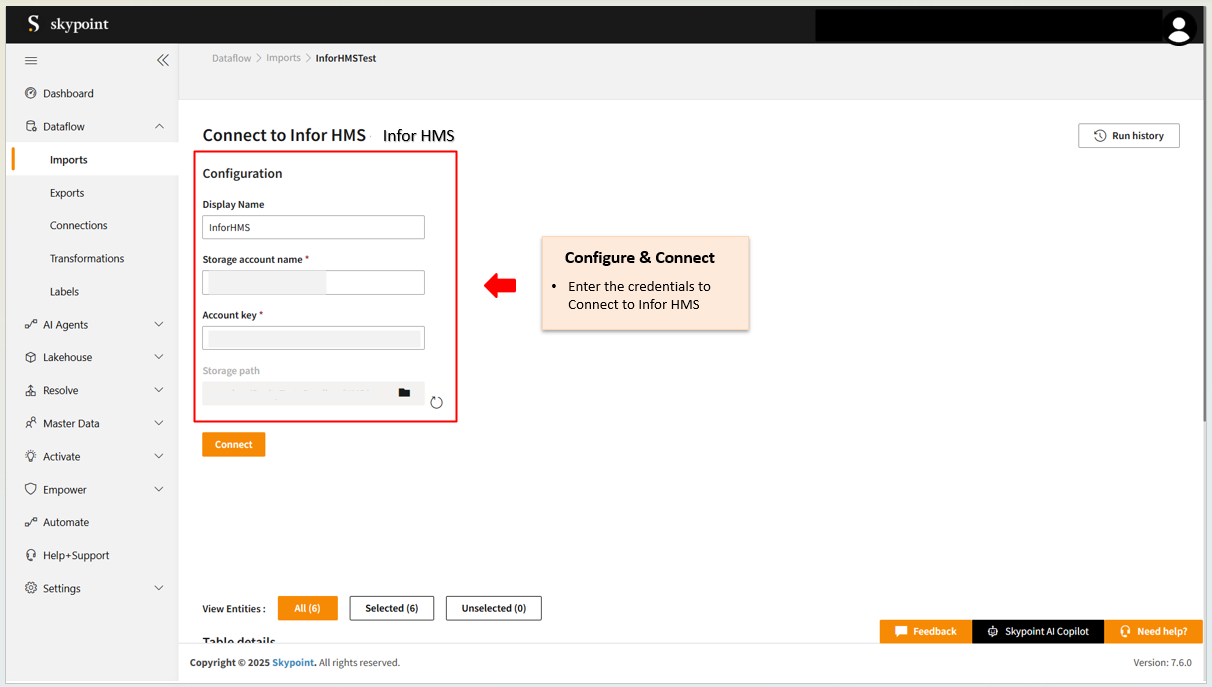Click the Display Name input field

point(313,228)
